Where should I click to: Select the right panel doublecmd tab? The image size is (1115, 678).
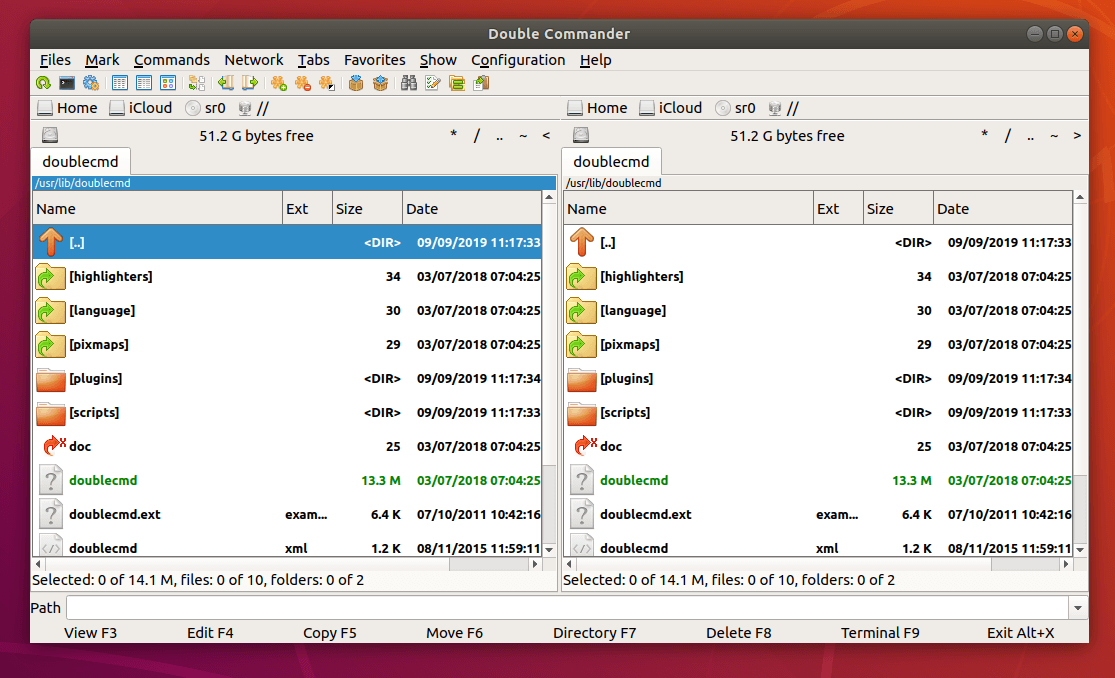[x=611, y=162]
